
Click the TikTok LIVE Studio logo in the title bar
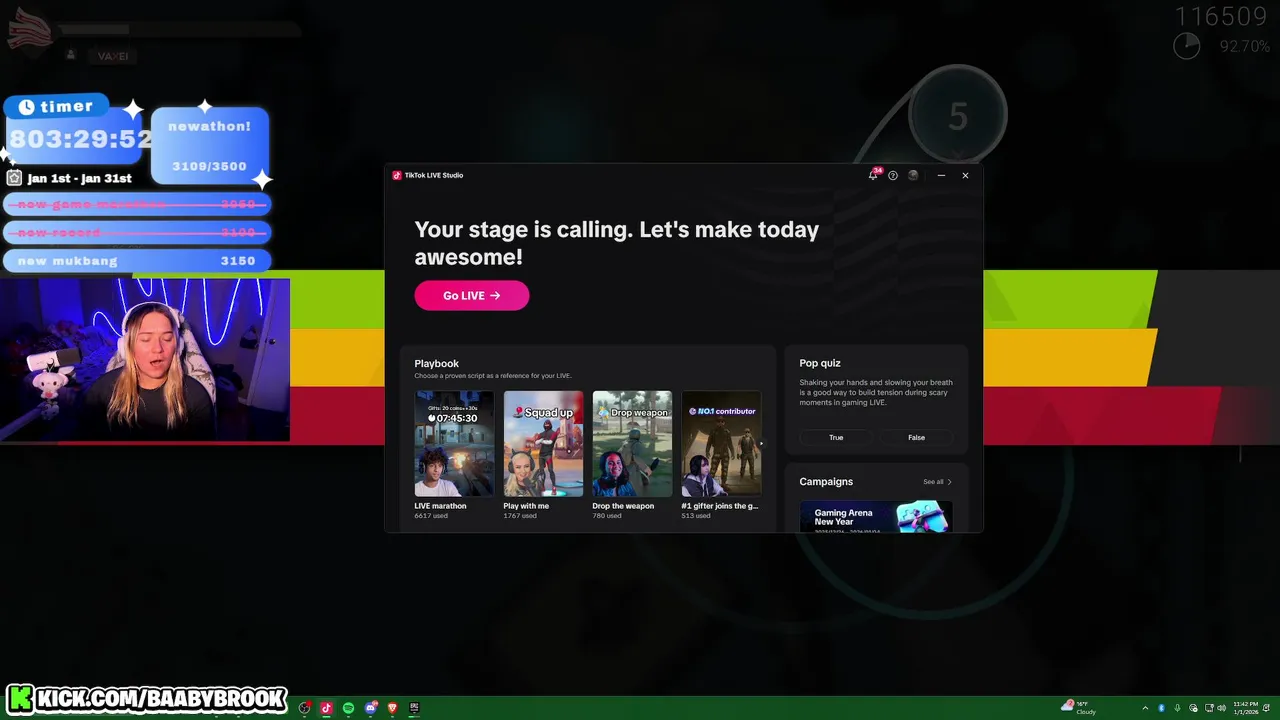tap(397, 175)
